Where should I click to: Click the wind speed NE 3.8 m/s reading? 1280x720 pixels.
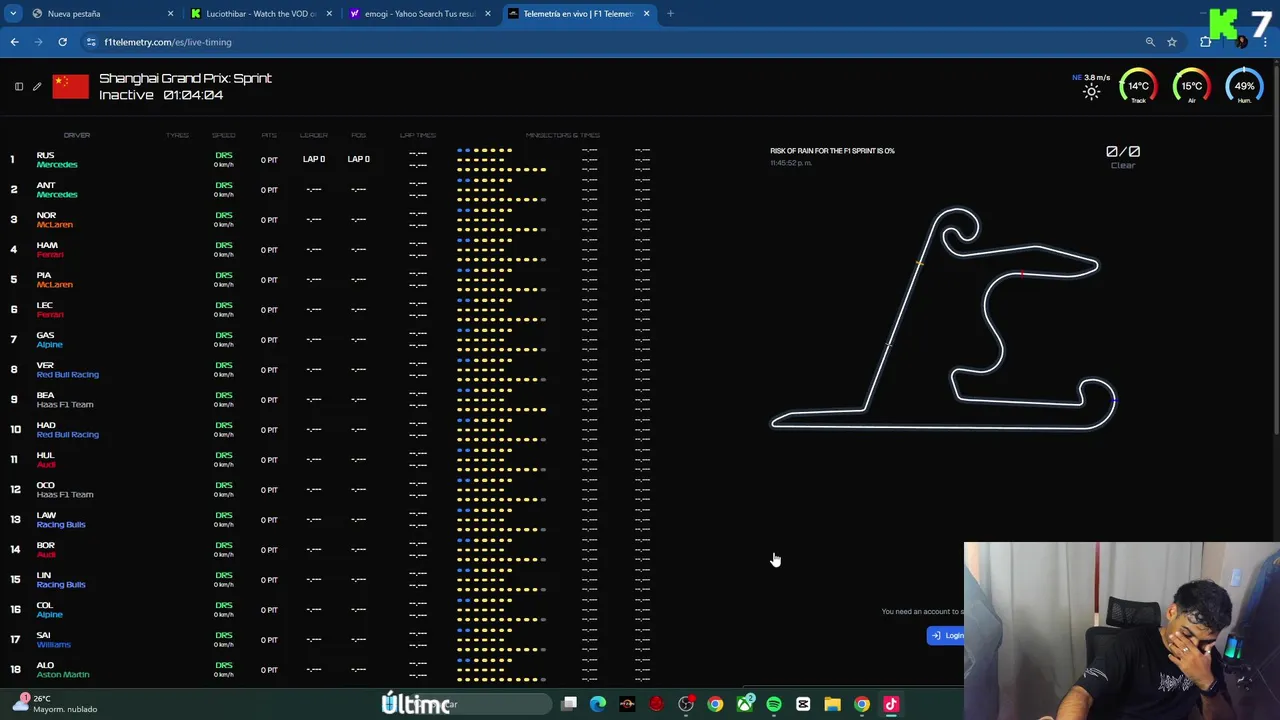[1091, 77]
